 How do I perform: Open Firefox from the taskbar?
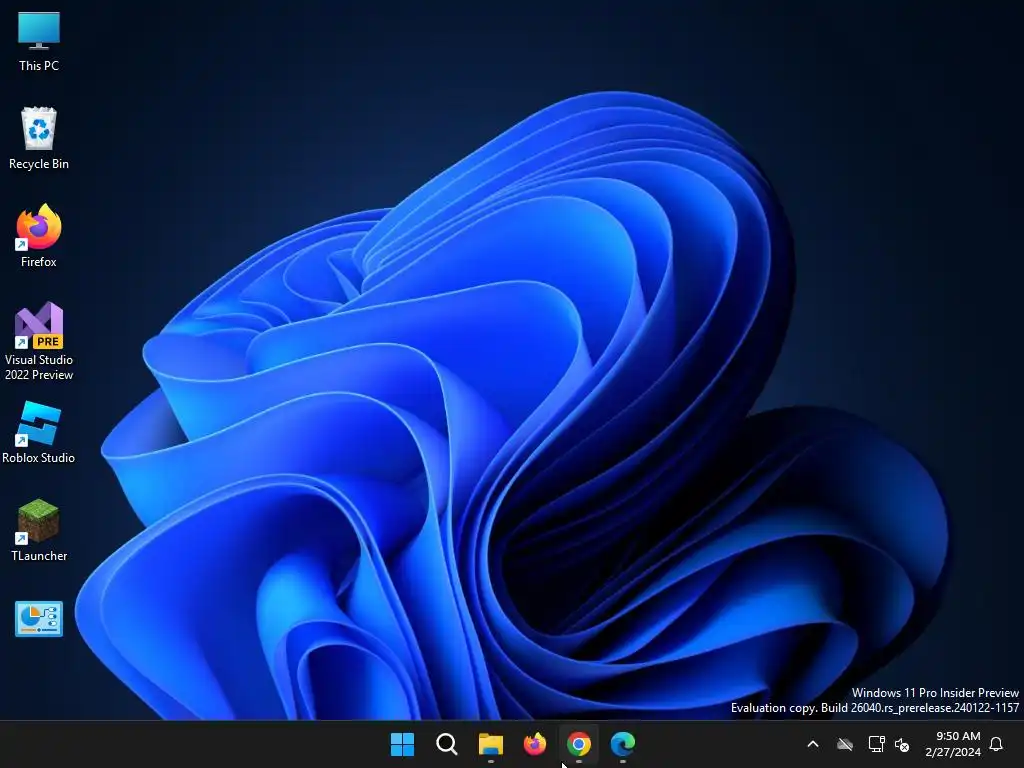(x=535, y=744)
